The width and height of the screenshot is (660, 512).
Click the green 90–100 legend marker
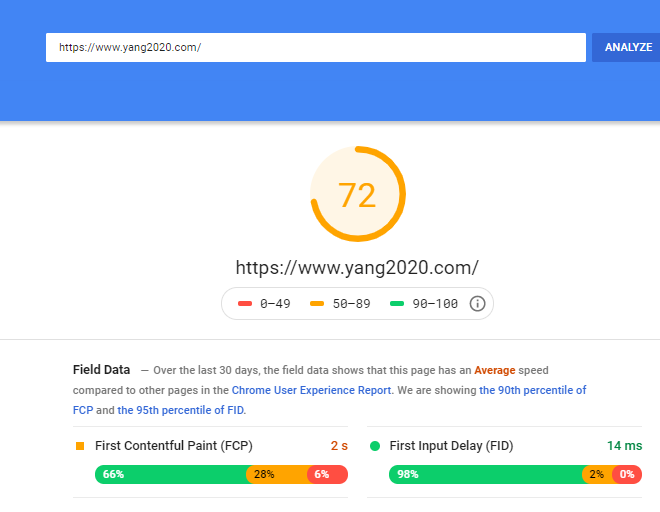[x=397, y=304]
